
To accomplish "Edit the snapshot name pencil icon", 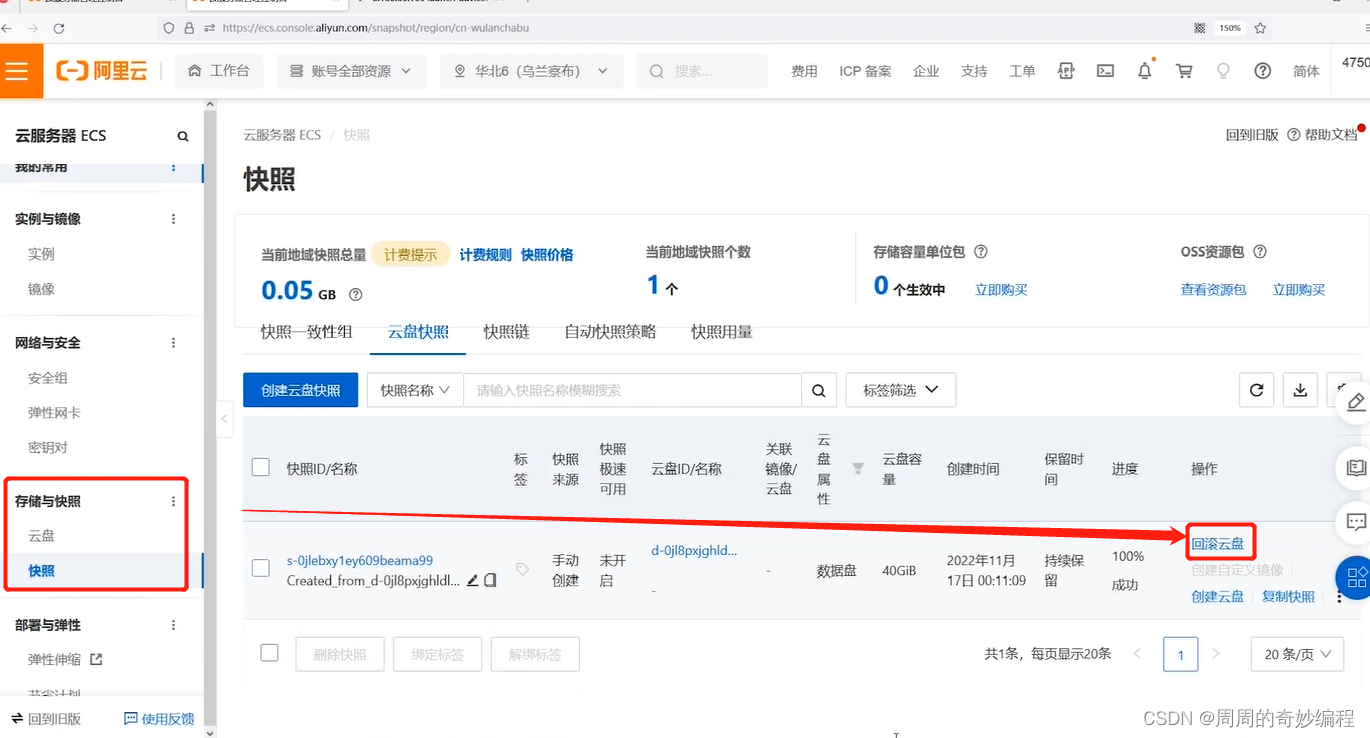I will click(473, 580).
